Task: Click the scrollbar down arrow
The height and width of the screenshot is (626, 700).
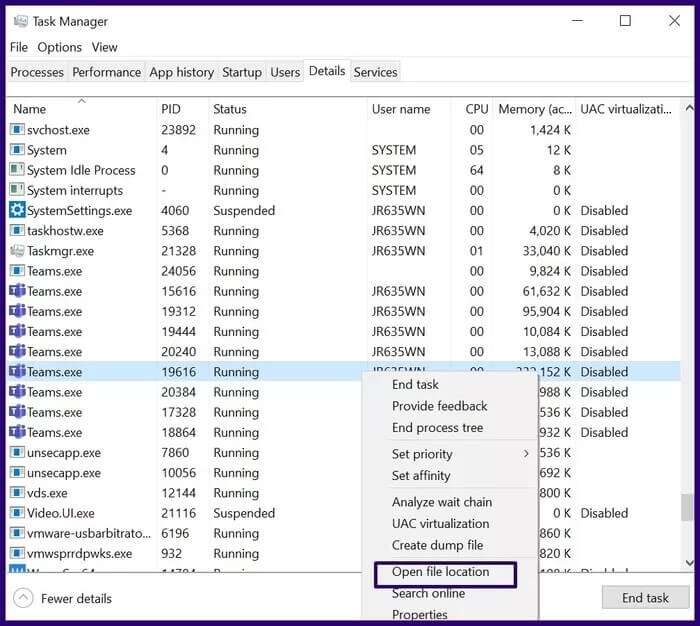Action: pos(689,563)
